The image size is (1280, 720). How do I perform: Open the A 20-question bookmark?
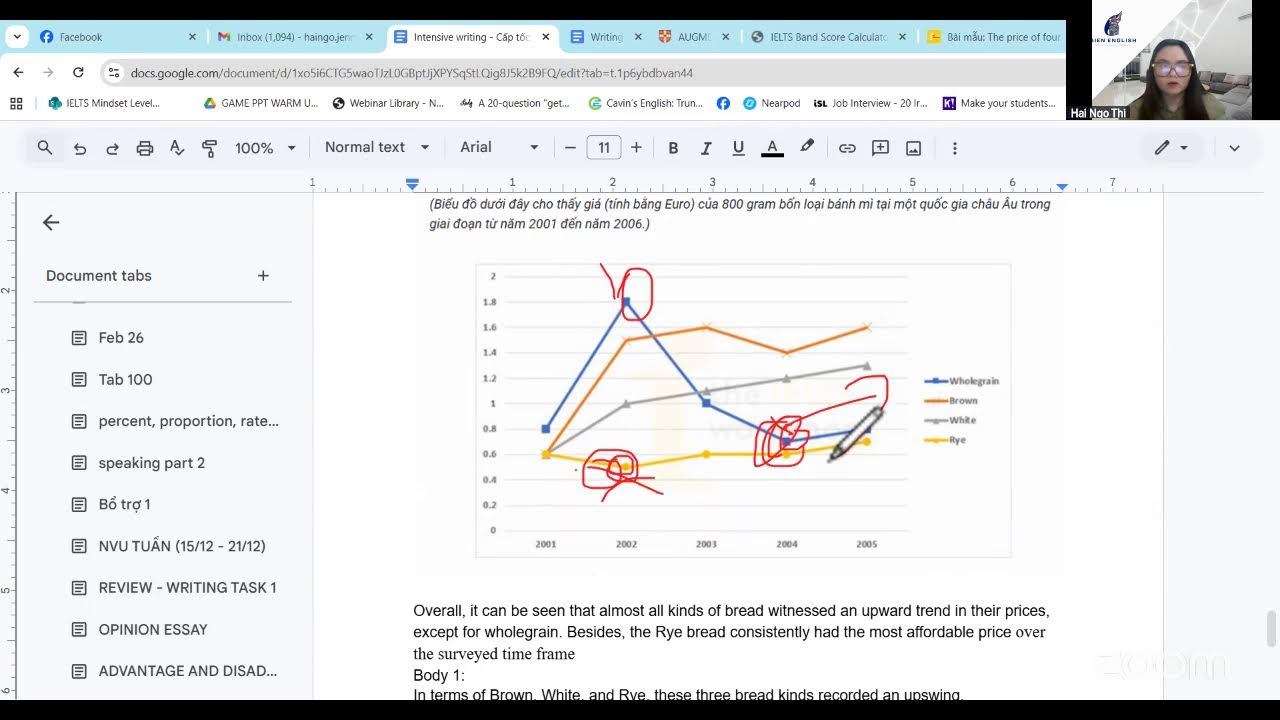pyautogui.click(x=514, y=103)
